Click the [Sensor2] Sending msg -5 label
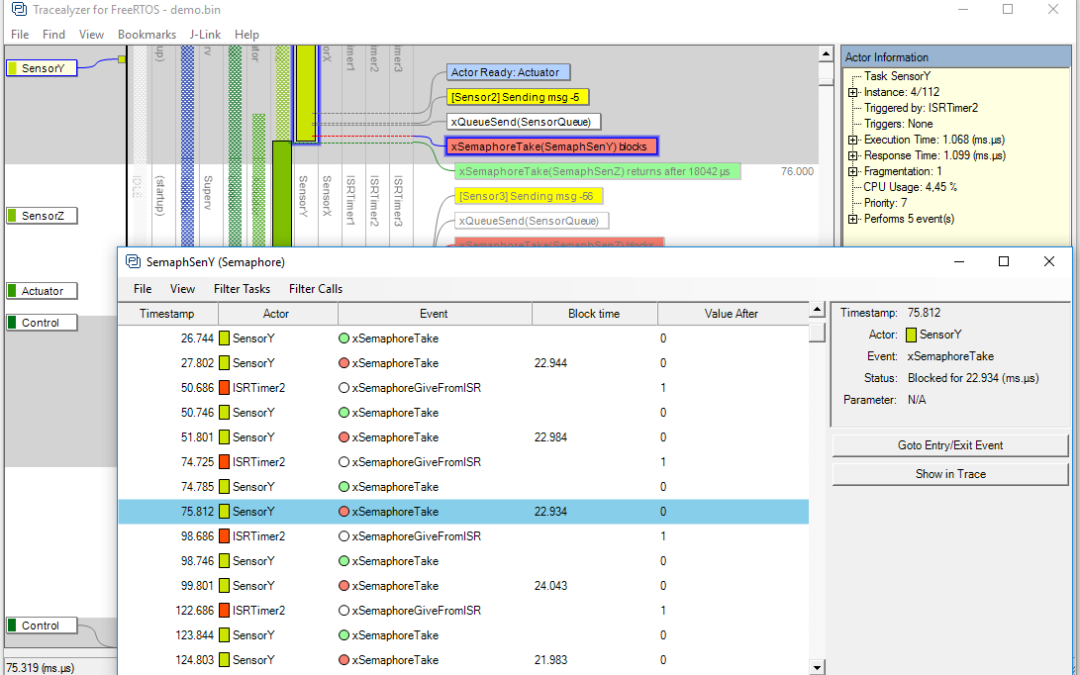Image resolution: width=1080 pixels, height=675 pixels. pos(517,97)
